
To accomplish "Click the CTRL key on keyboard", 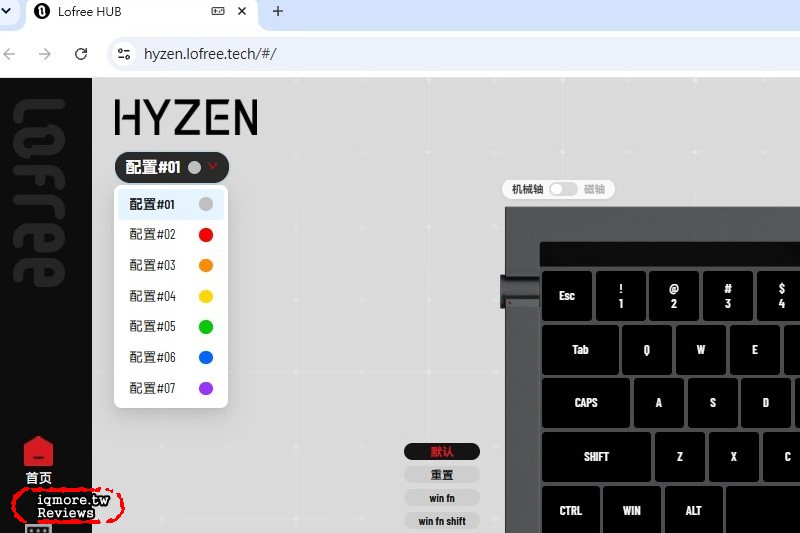I will click(x=571, y=510).
